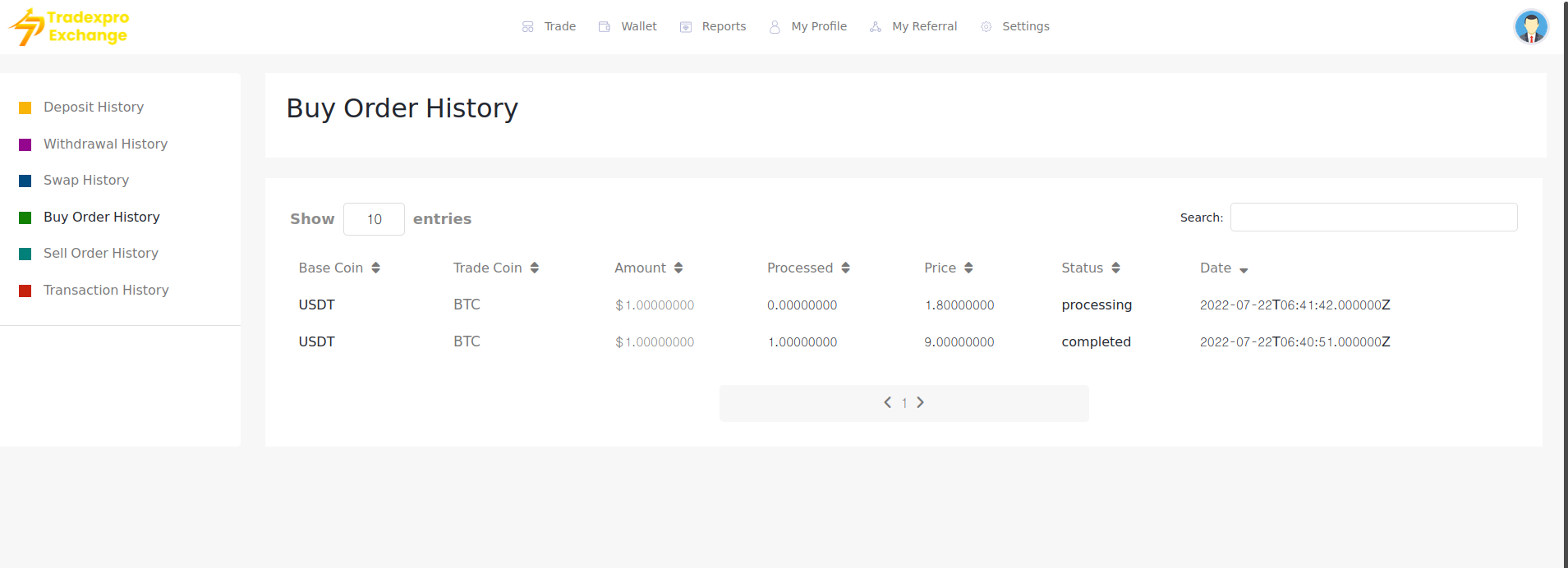
Task: Sort table by Date column
Action: coord(1244,269)
